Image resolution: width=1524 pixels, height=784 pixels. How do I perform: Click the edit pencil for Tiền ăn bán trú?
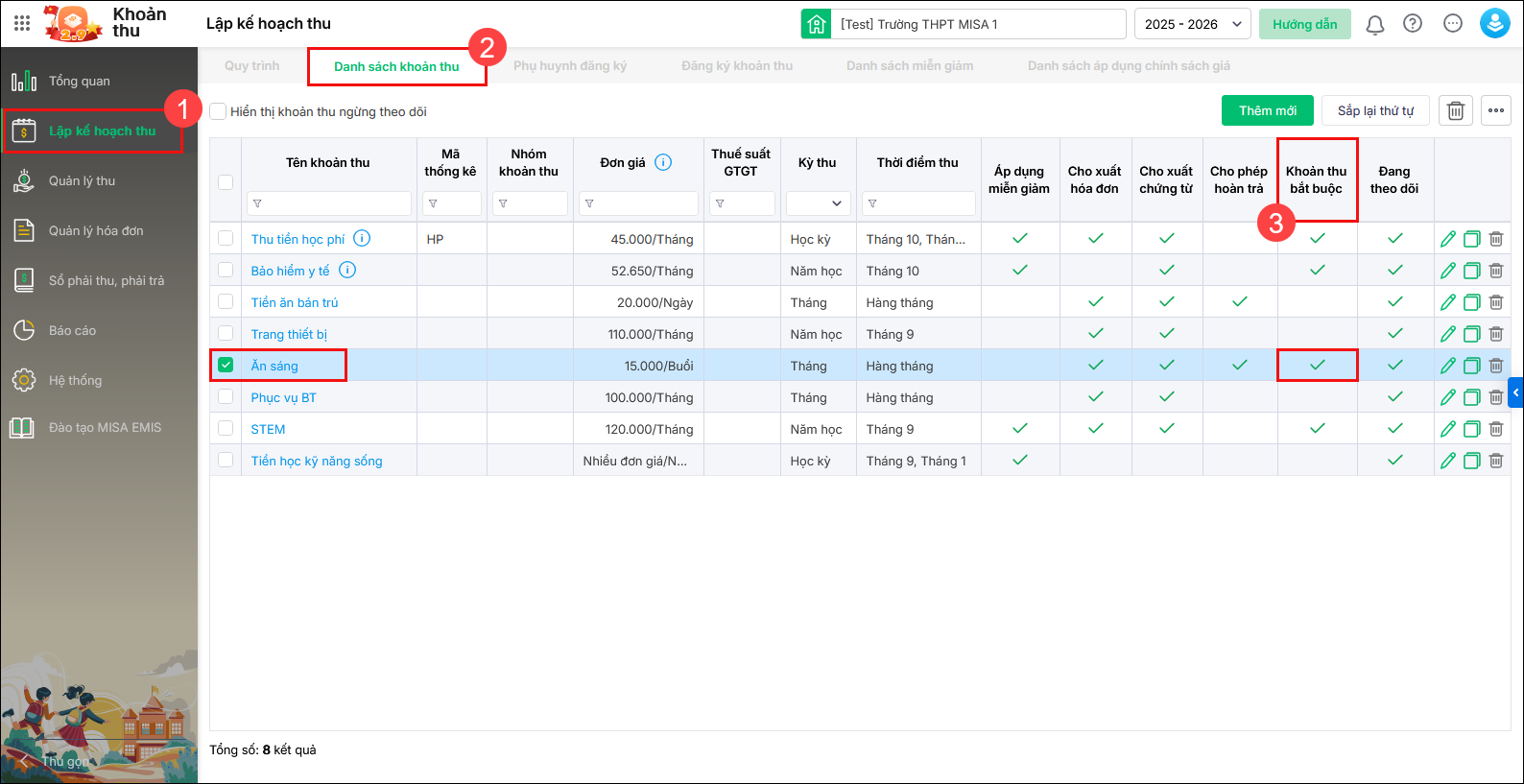(x=1448, y=302)
